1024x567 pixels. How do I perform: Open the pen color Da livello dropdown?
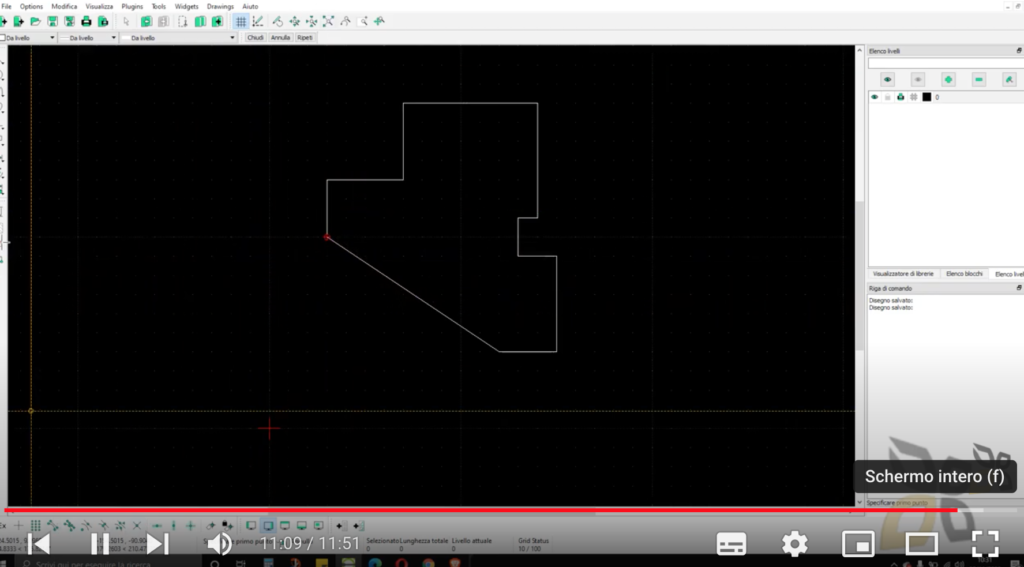click(28, 38)
